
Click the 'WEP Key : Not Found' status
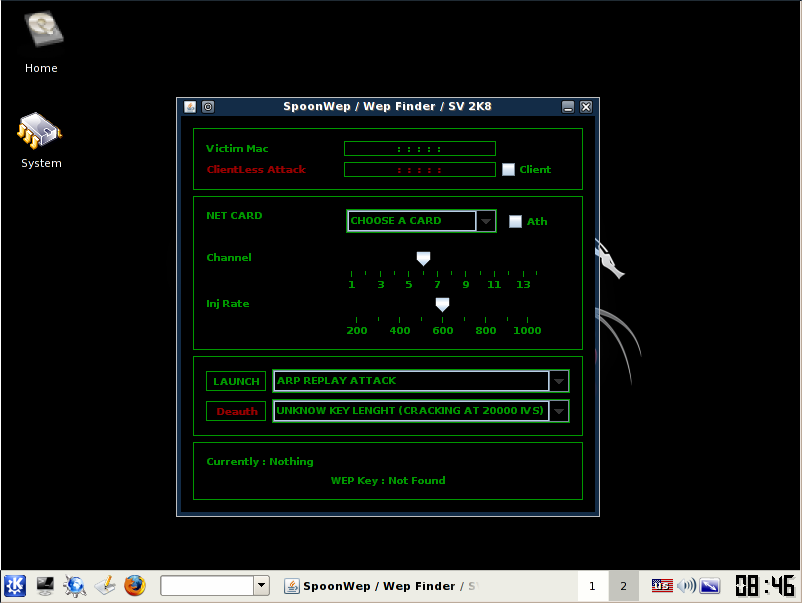coord(388,480)
